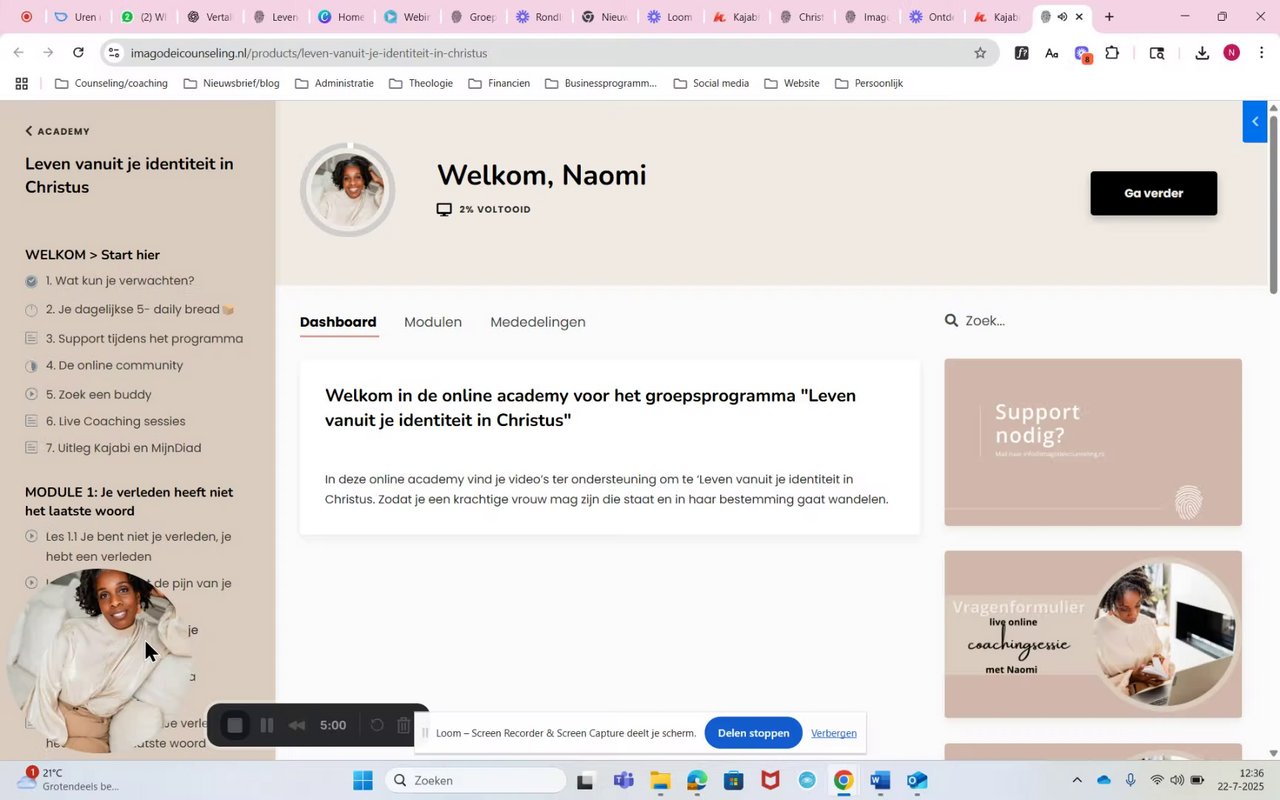Open the Nieuwsbrief/blog bookmark folder
The height and width of the screenshot is (800, 1280).
point(231,84)
